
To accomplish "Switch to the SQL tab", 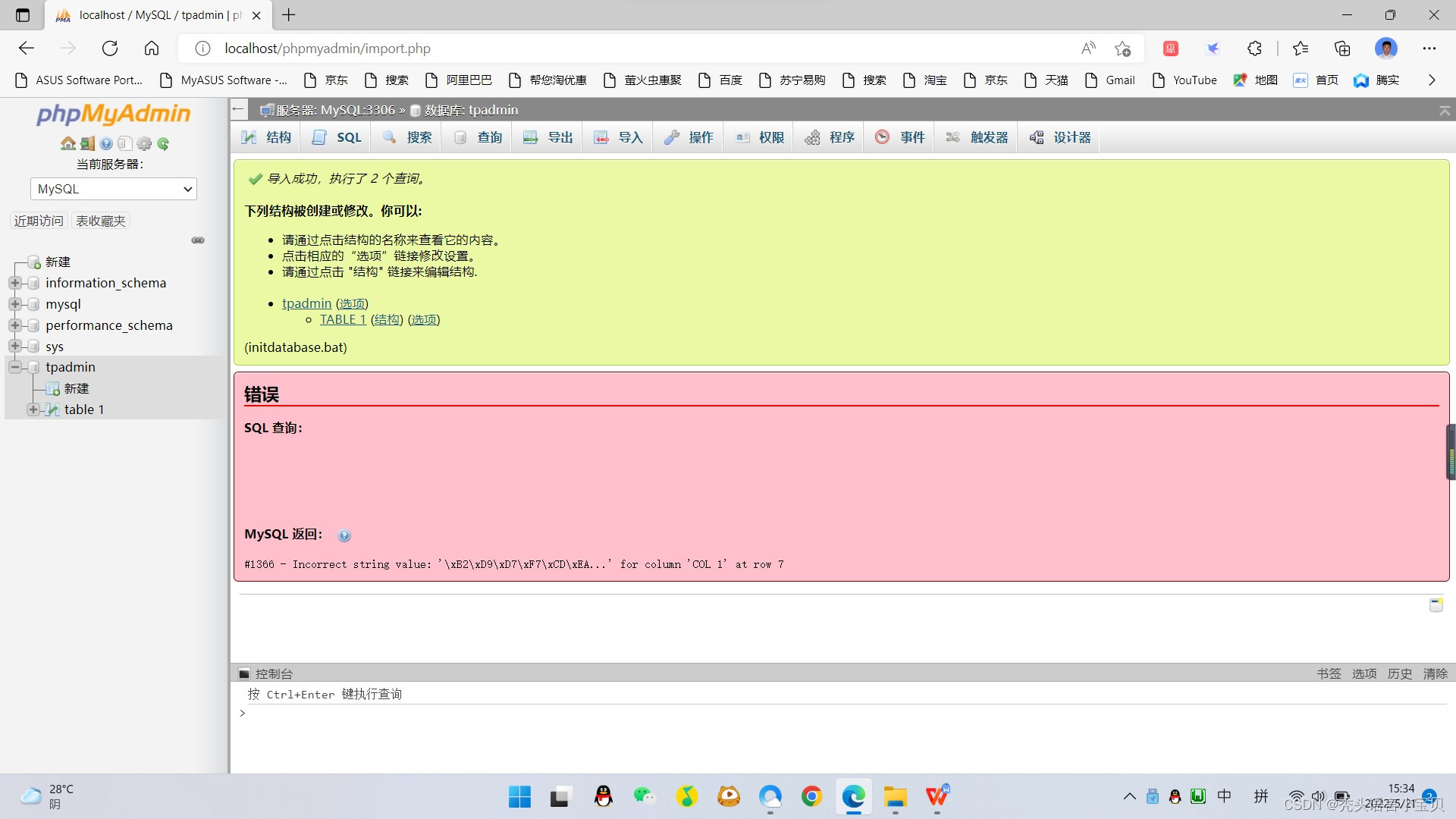I will [337, 137].
